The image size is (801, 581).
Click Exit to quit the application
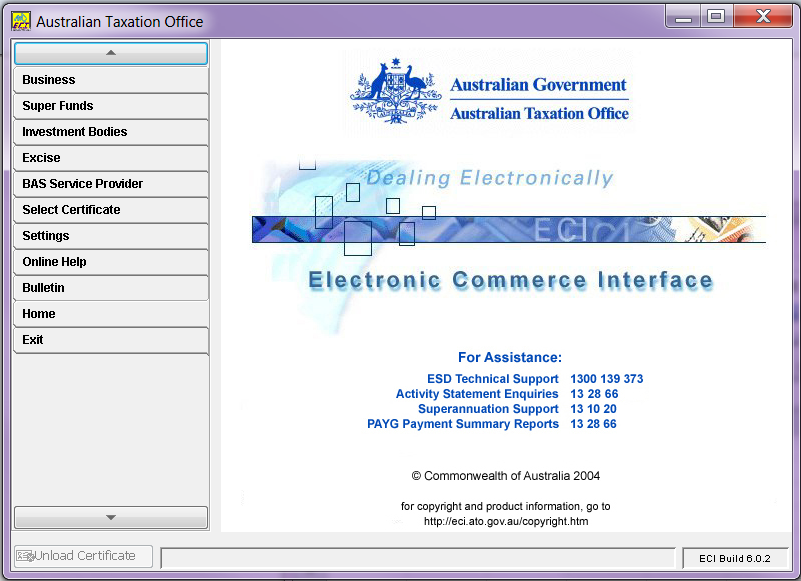(x=111, y=340)
